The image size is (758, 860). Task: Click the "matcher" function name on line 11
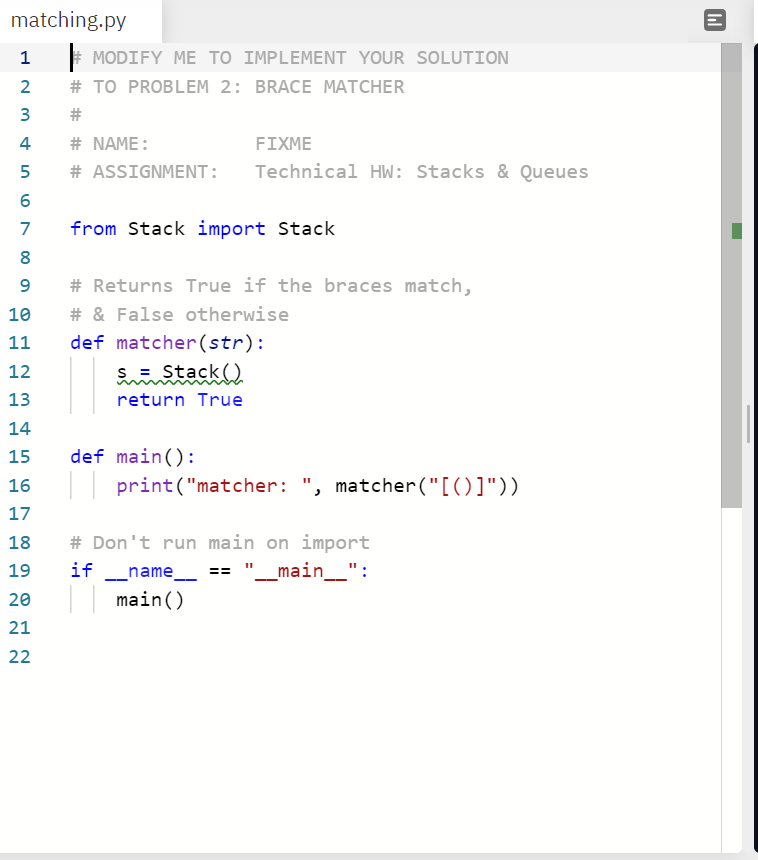[156, 343]
